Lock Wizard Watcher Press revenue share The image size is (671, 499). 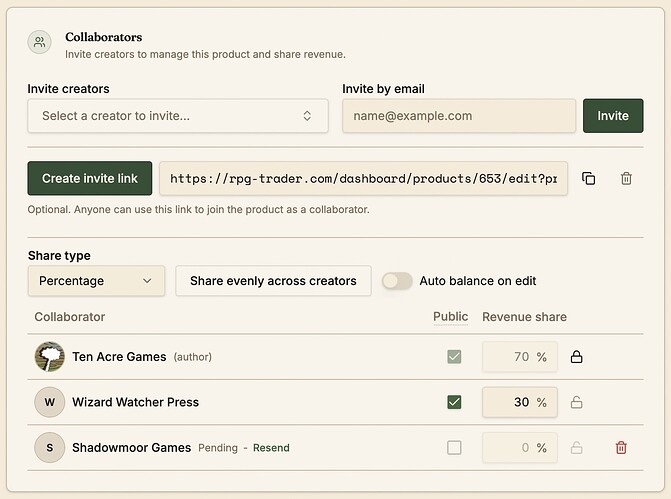click(576, 402)
